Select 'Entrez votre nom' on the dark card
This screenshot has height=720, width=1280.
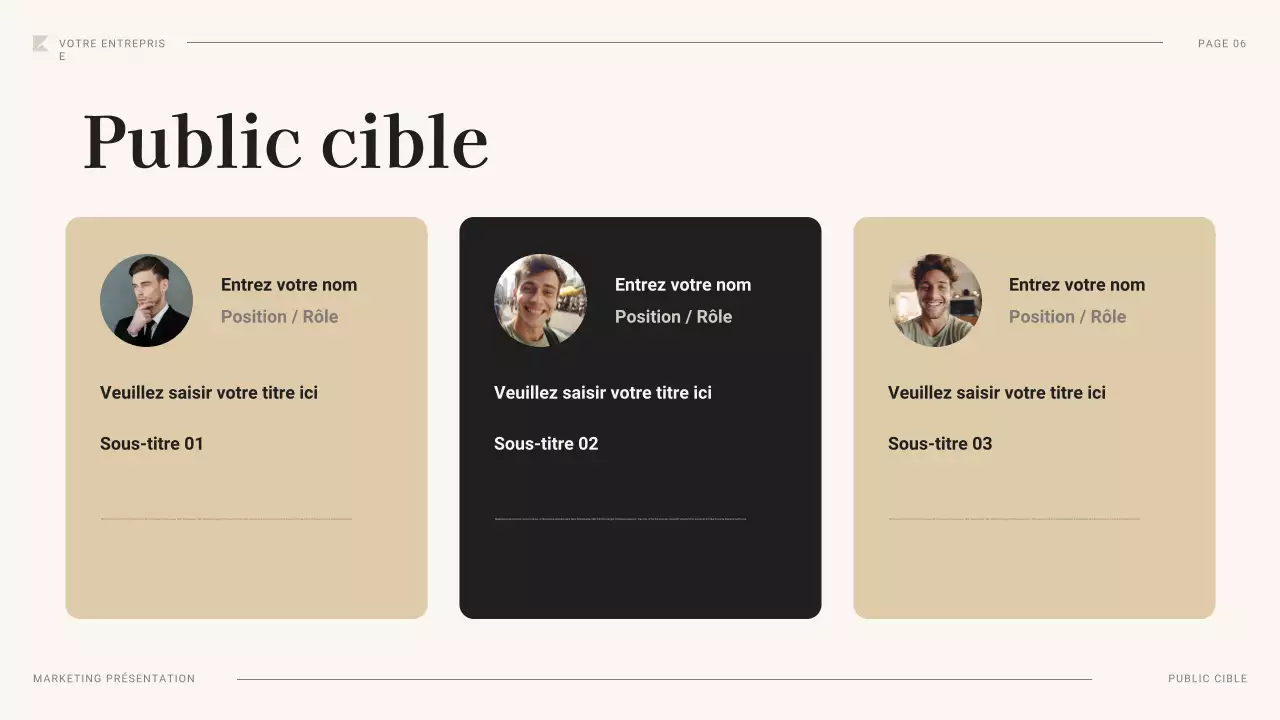(683, 285)
